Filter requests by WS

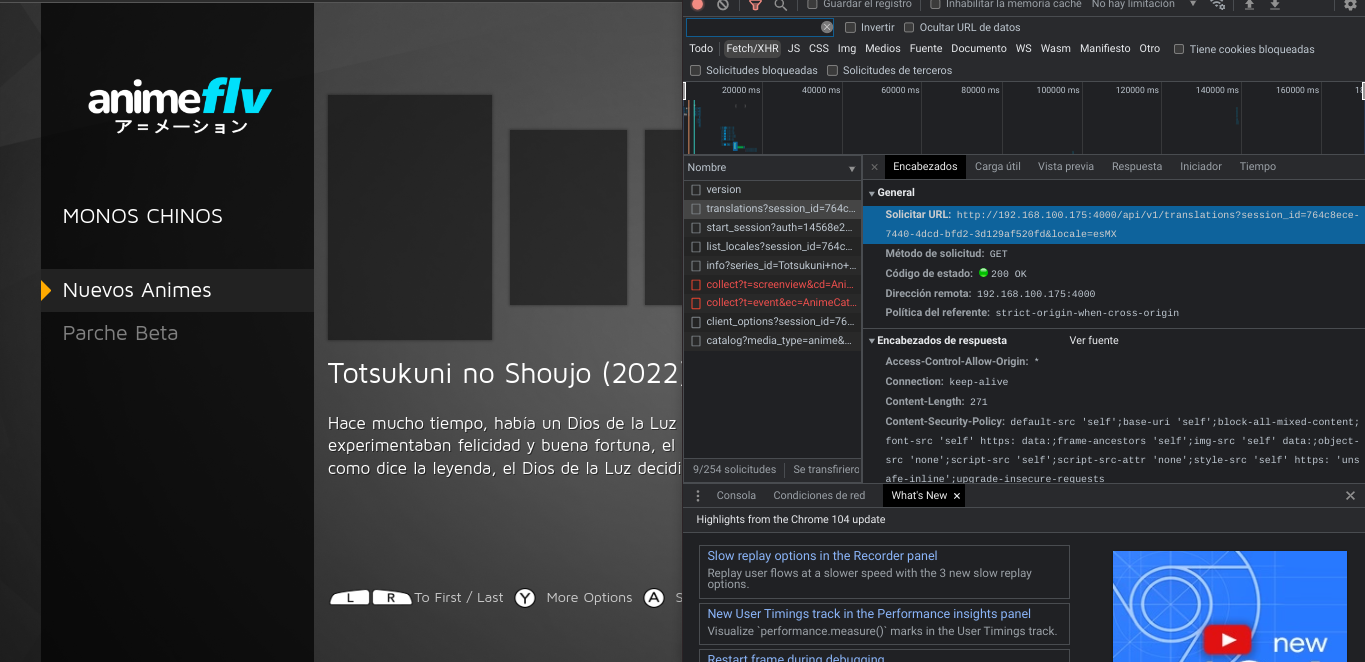(1023, 49)
